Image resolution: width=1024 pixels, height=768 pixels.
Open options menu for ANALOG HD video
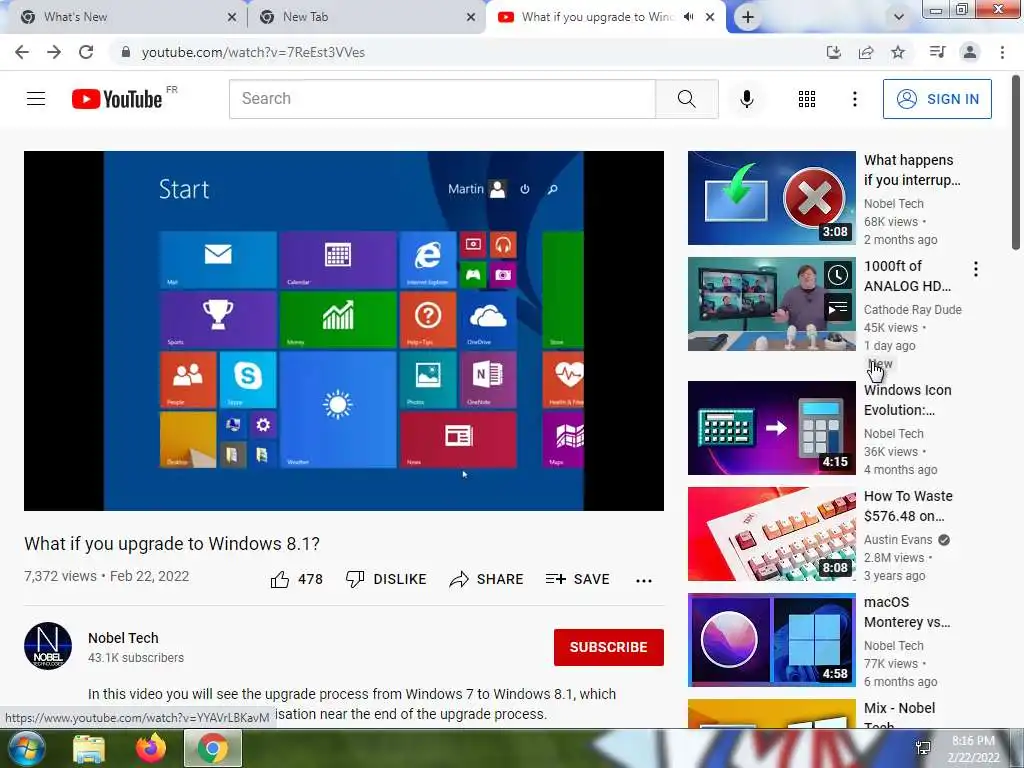976,269
